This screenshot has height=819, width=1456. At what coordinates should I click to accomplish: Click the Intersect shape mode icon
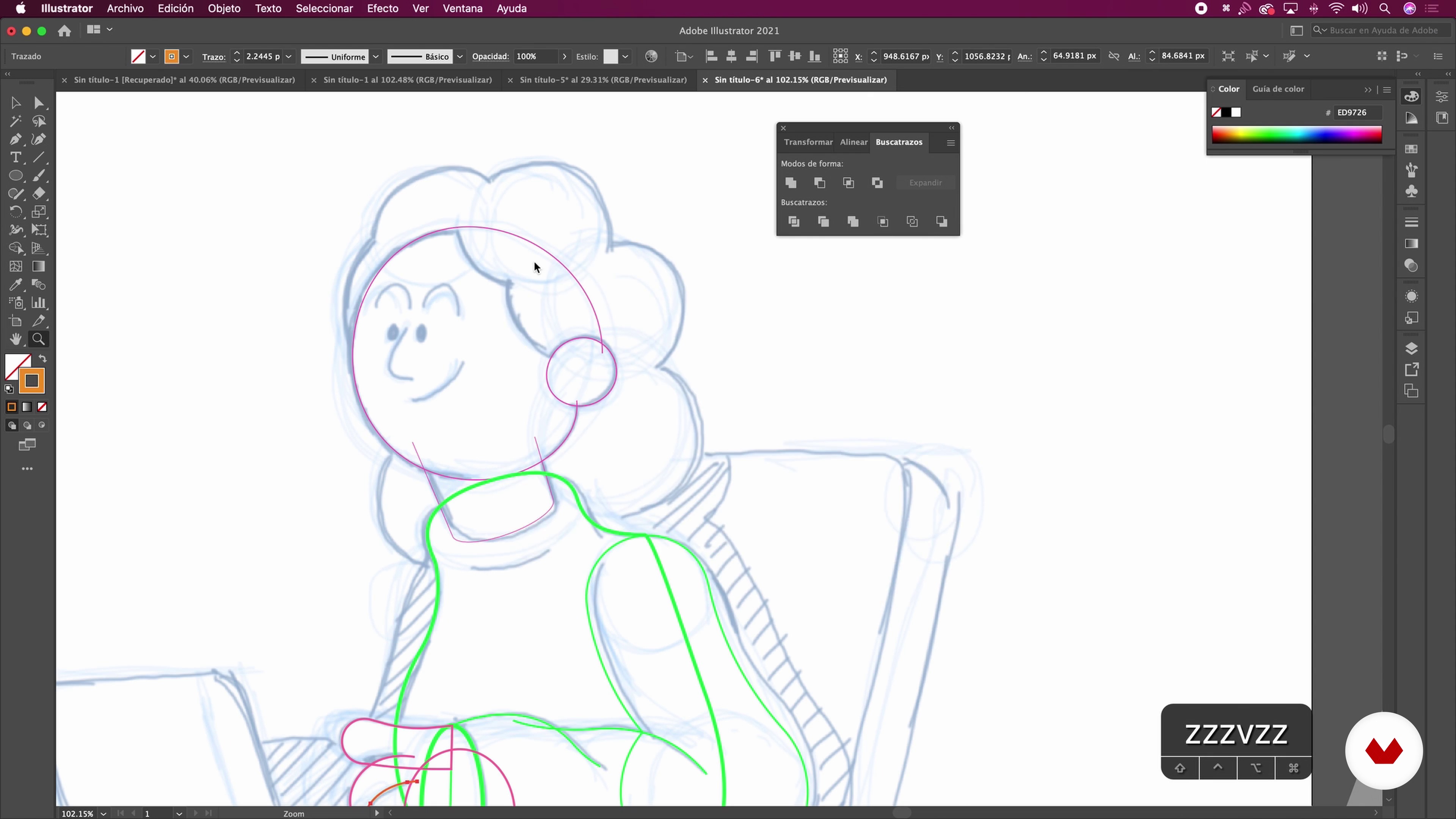849,182
